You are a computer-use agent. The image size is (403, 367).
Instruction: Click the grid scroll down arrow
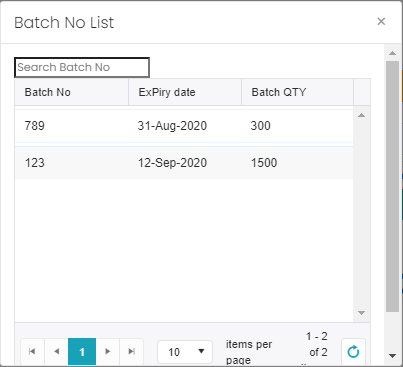pos(361,313)
